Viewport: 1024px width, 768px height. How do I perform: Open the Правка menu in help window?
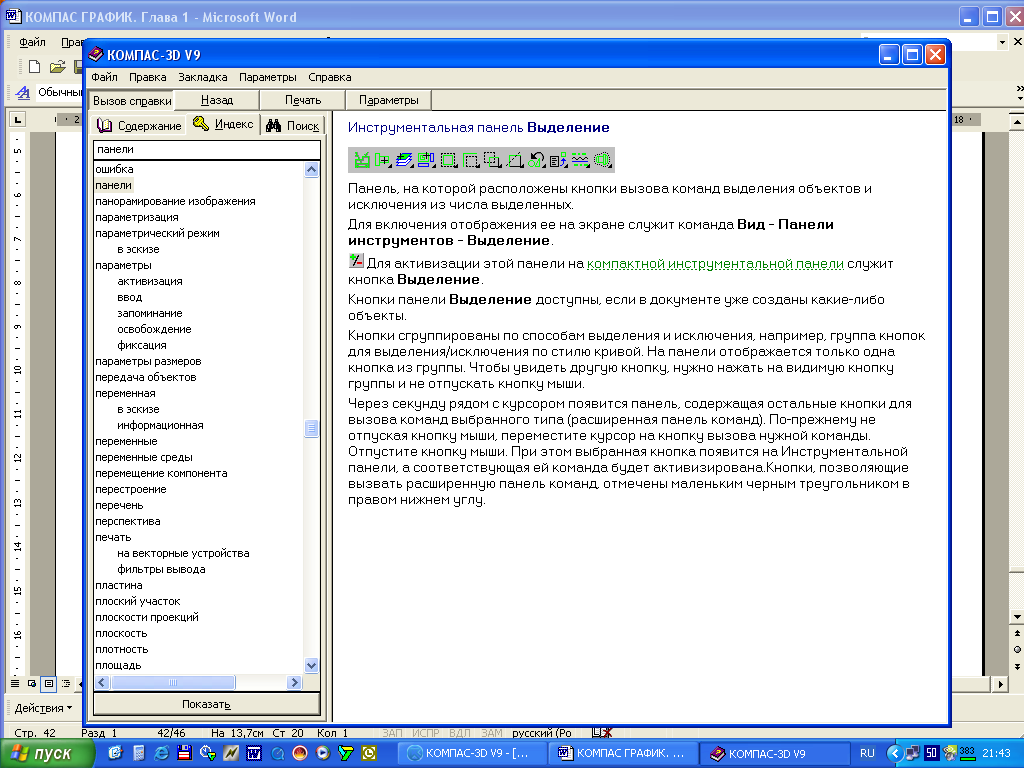pyautogui.click(x=148, y=77)
